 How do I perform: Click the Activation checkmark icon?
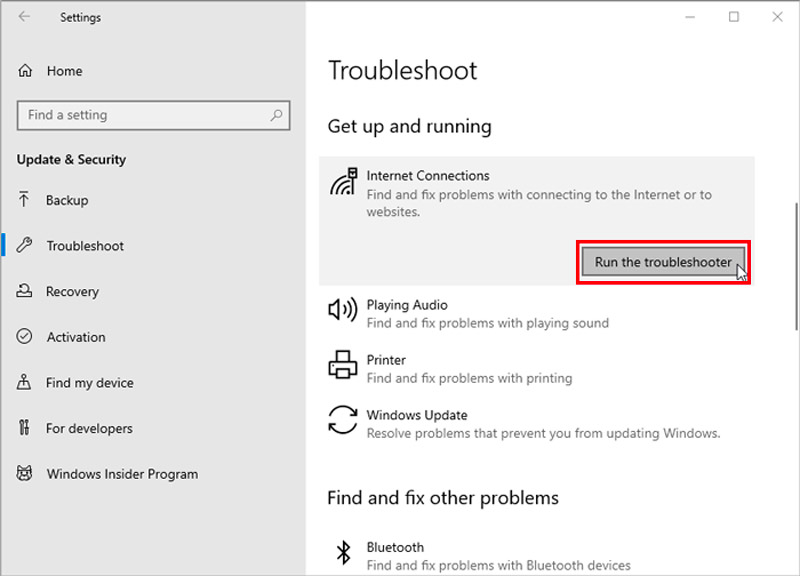point(25,337)
